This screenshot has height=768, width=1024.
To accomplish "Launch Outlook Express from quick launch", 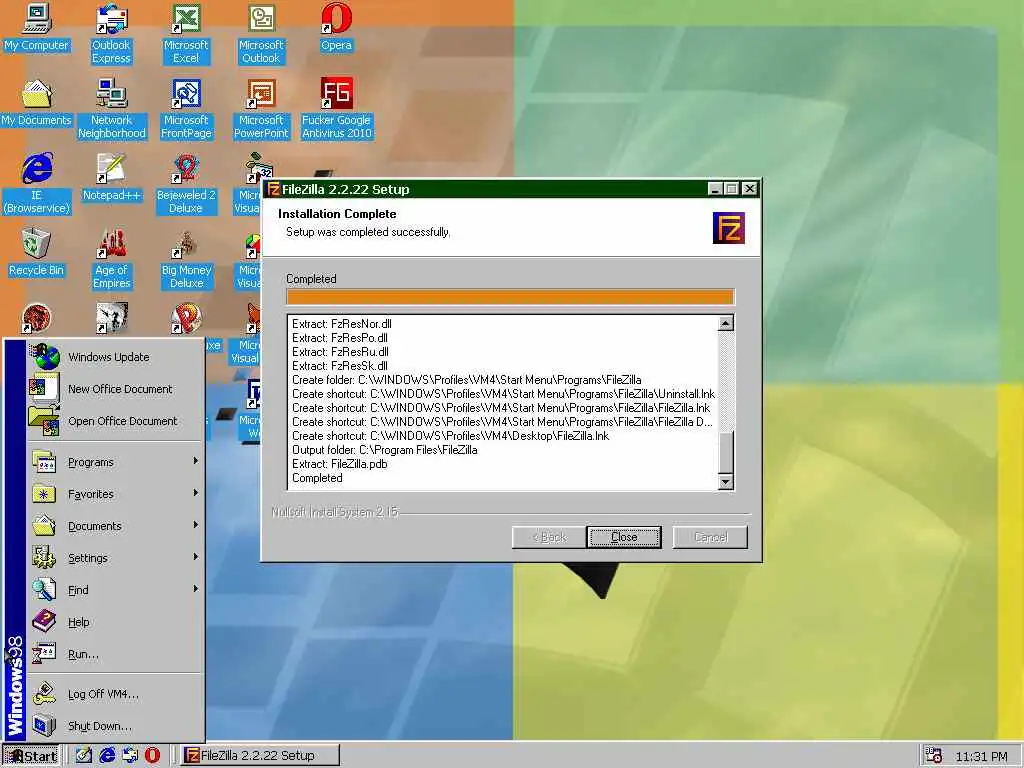I will [x=129, y=755].
